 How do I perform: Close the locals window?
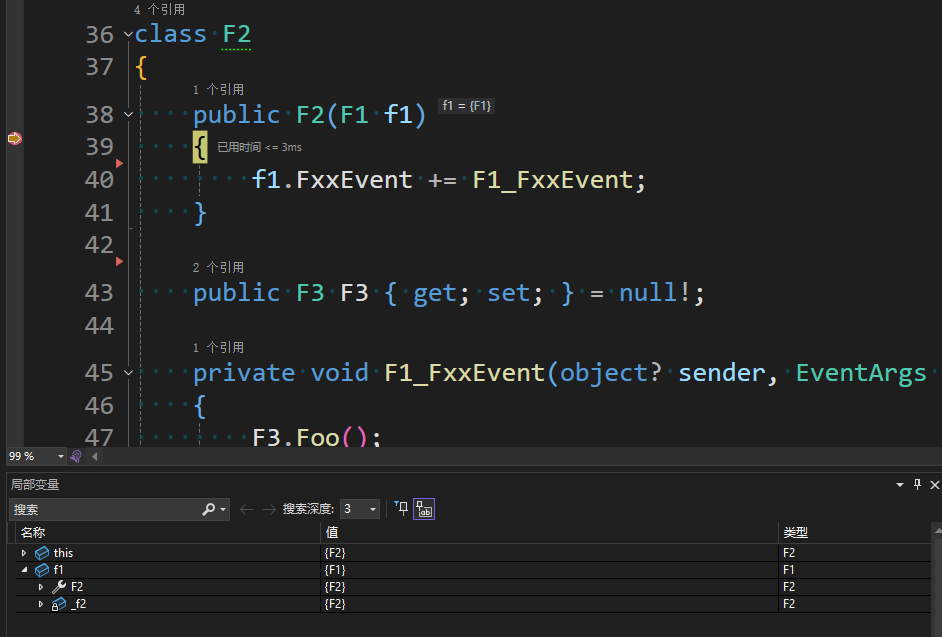[x=935, y=484]
